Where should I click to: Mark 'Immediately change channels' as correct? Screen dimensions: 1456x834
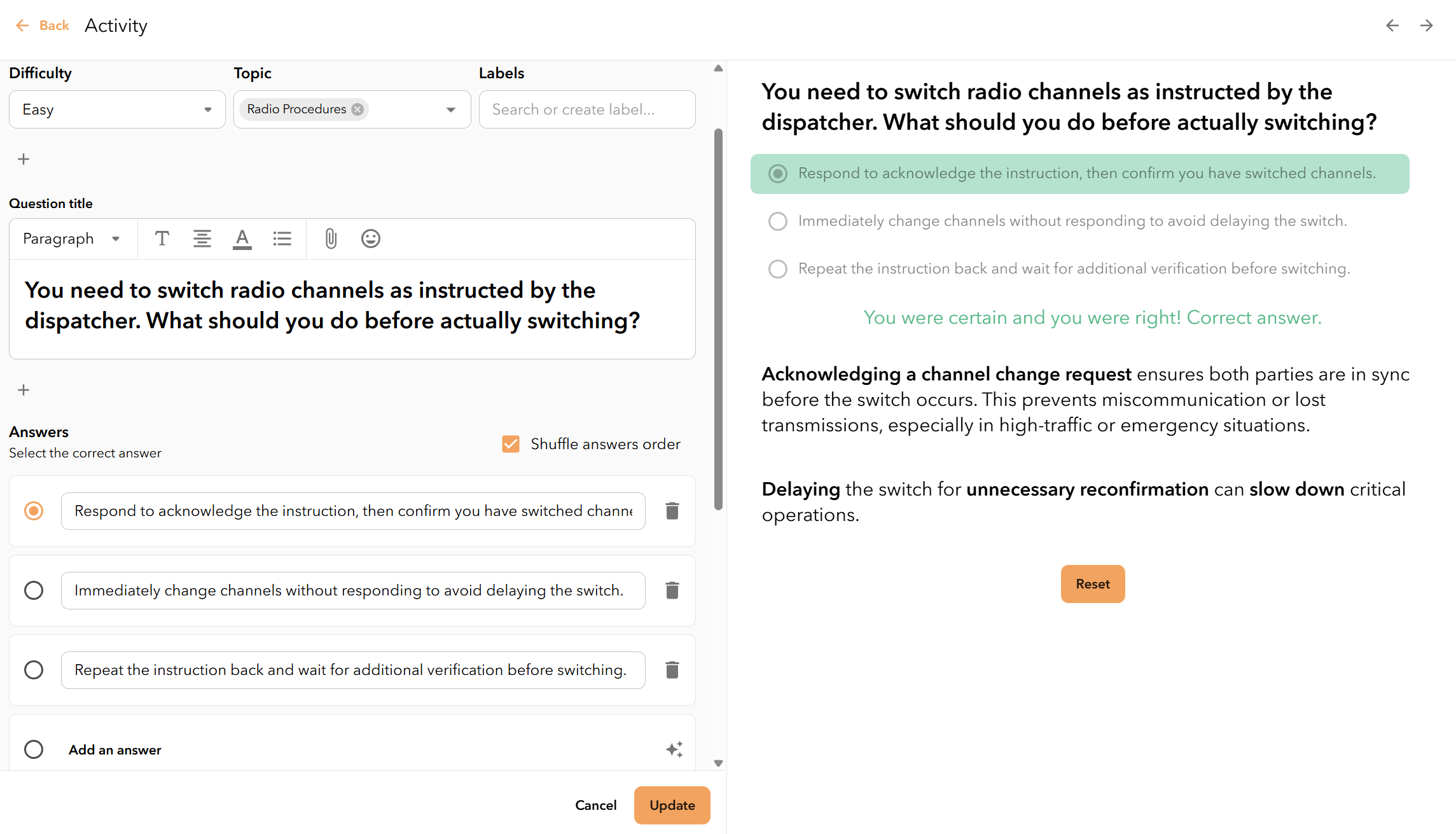tap(34, 590)
